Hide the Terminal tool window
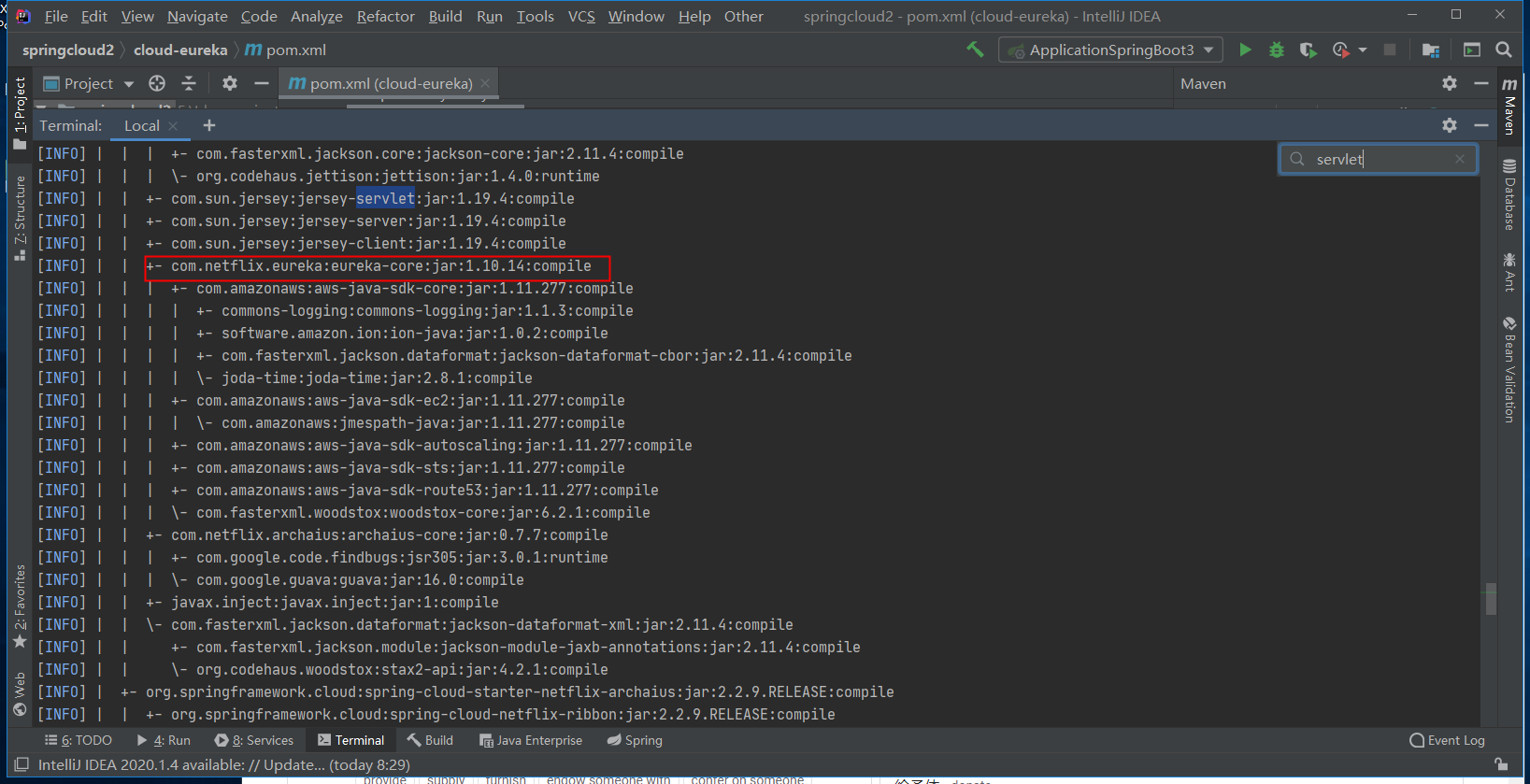Viewport: 1530px width, 784px height. pyautogui.click(x=1481, y=124)
